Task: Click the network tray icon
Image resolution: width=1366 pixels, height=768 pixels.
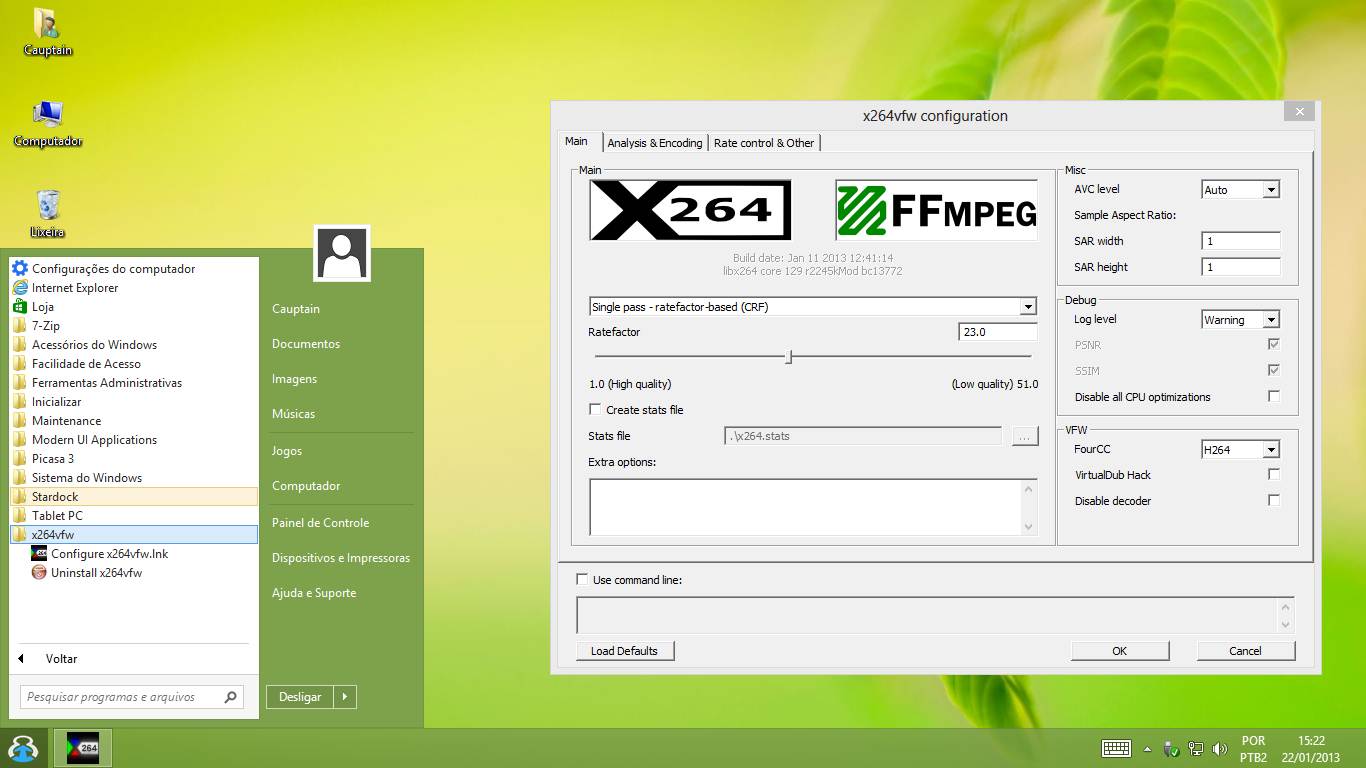Action: click(x=1196, y=748)
